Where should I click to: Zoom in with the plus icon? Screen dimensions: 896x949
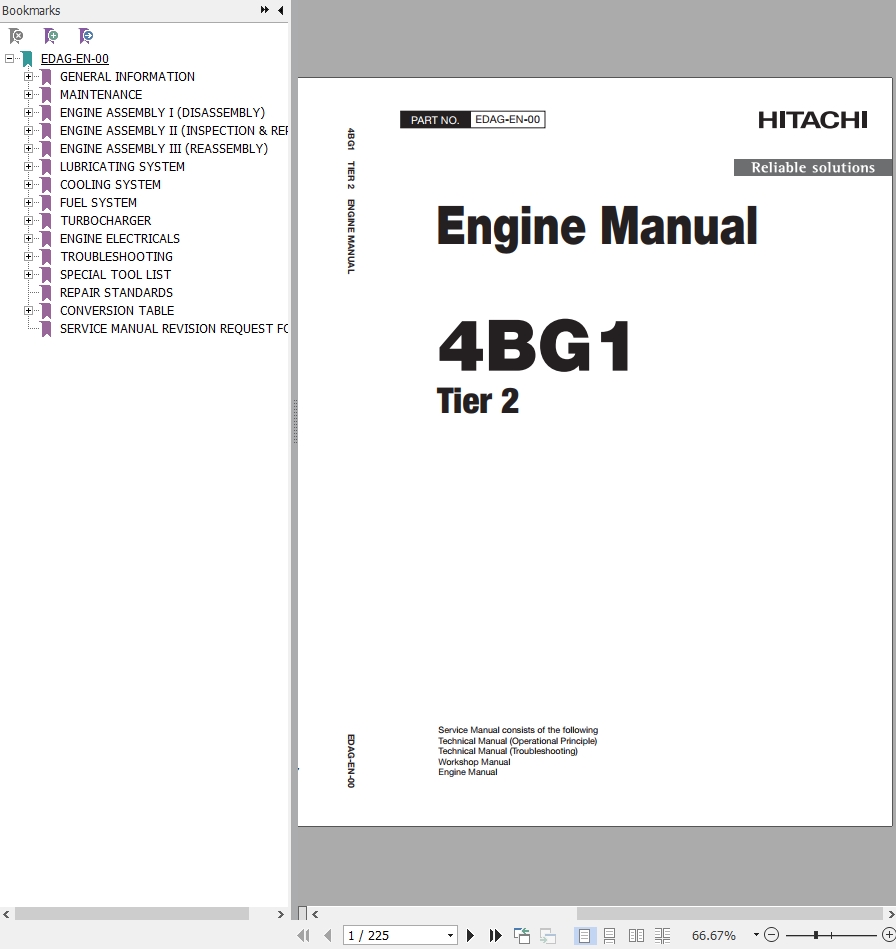click(889, 935)
